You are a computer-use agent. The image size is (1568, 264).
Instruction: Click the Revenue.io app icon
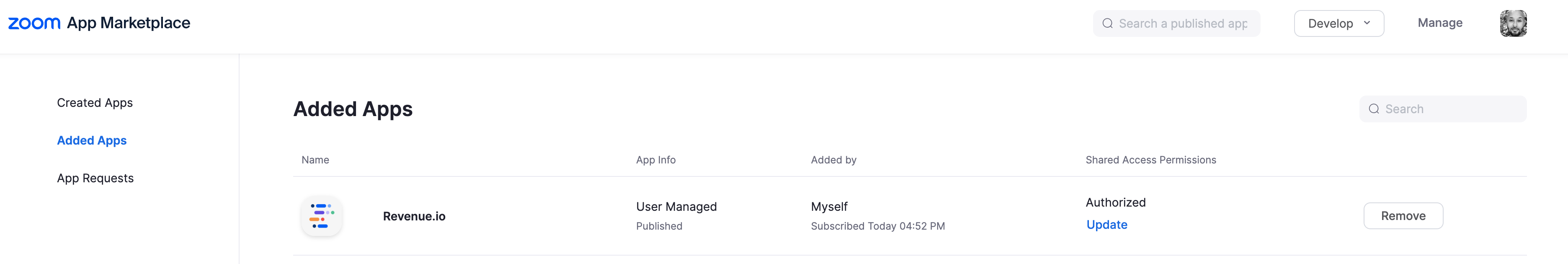pos(321,216)
